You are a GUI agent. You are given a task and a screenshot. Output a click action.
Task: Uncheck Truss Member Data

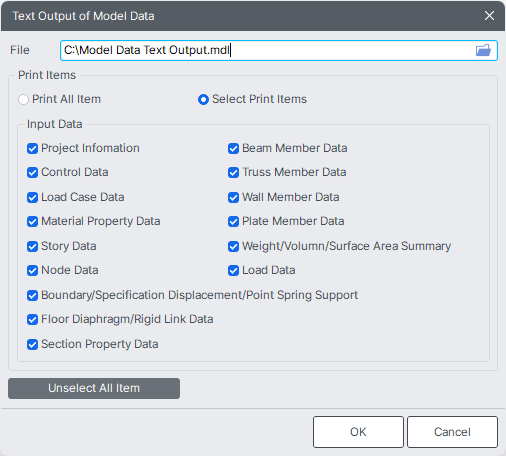[233, 172]
